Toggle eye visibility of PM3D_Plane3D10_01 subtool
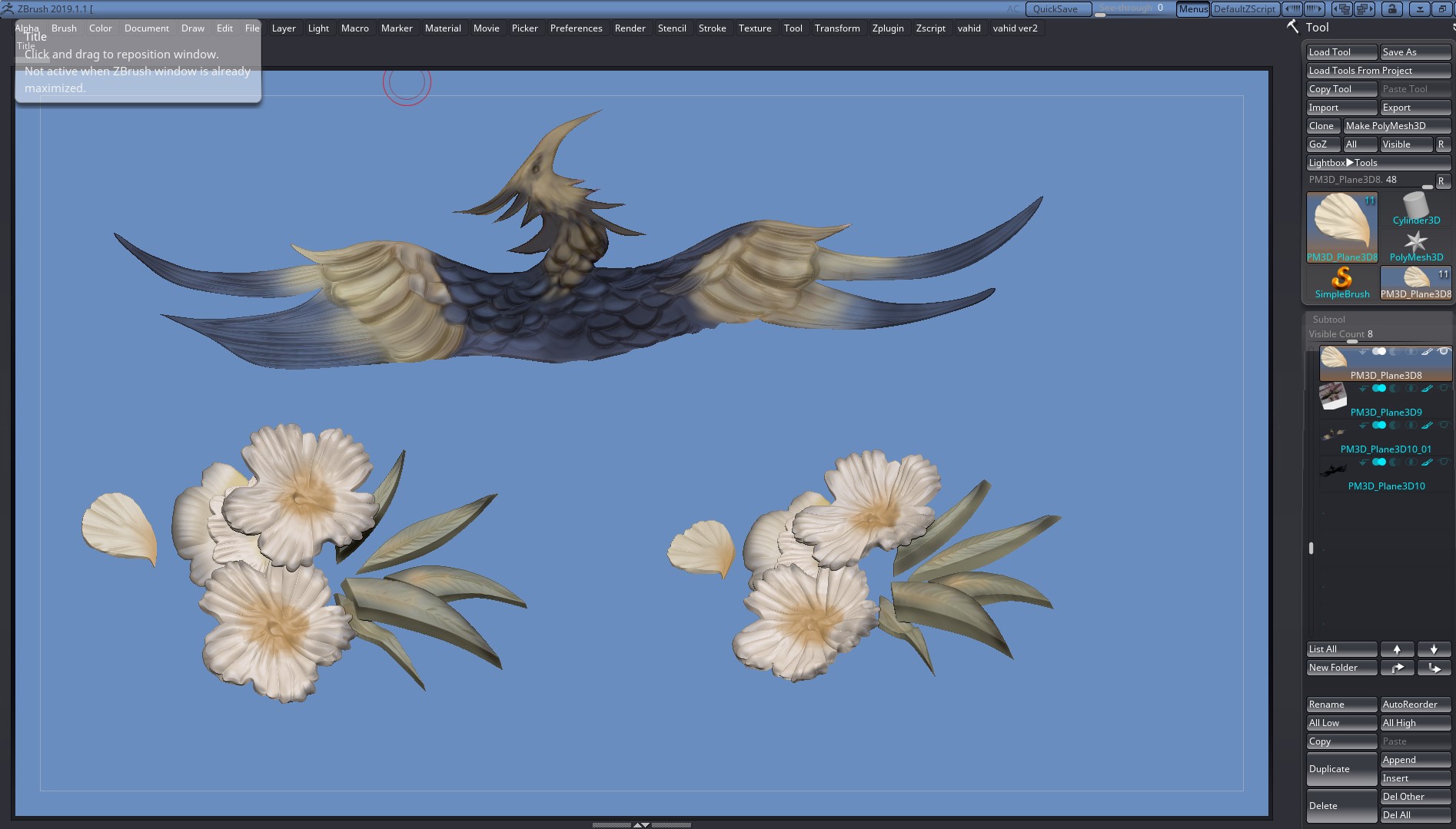This screenshot has height=829, width=1456. point(1444,426)
